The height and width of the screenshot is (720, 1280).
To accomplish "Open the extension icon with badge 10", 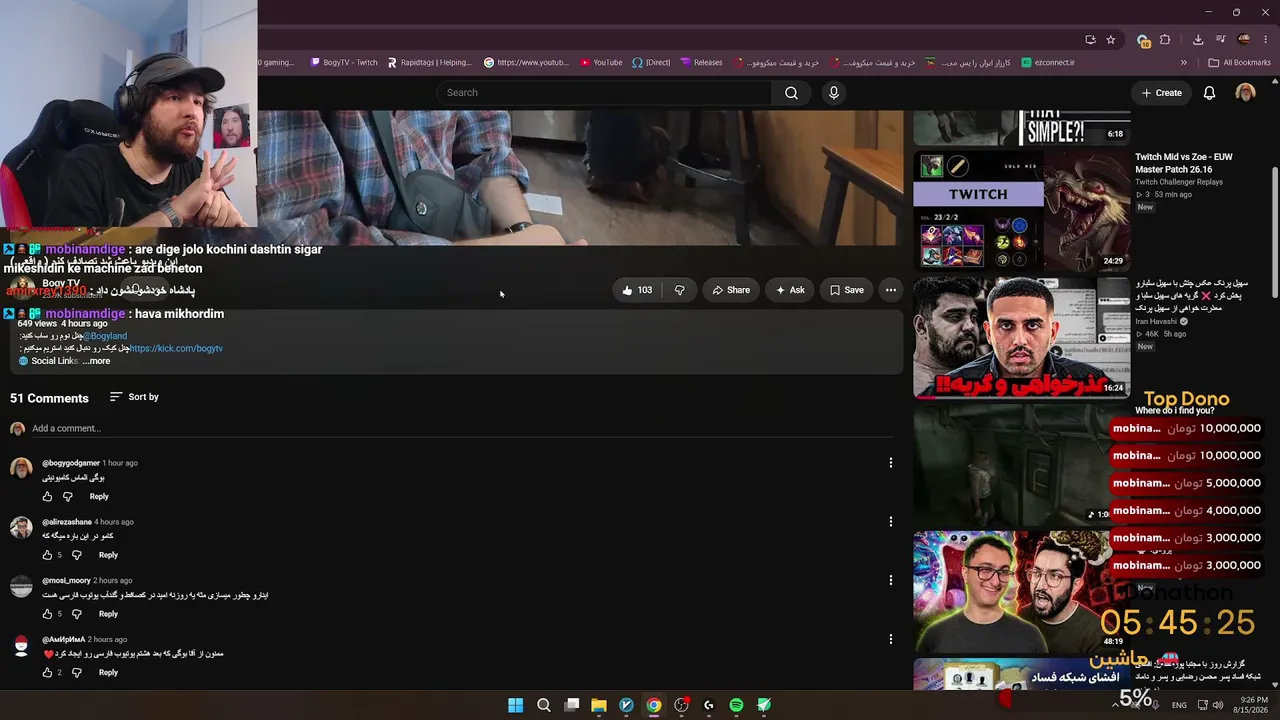I will click(1143, 40).
